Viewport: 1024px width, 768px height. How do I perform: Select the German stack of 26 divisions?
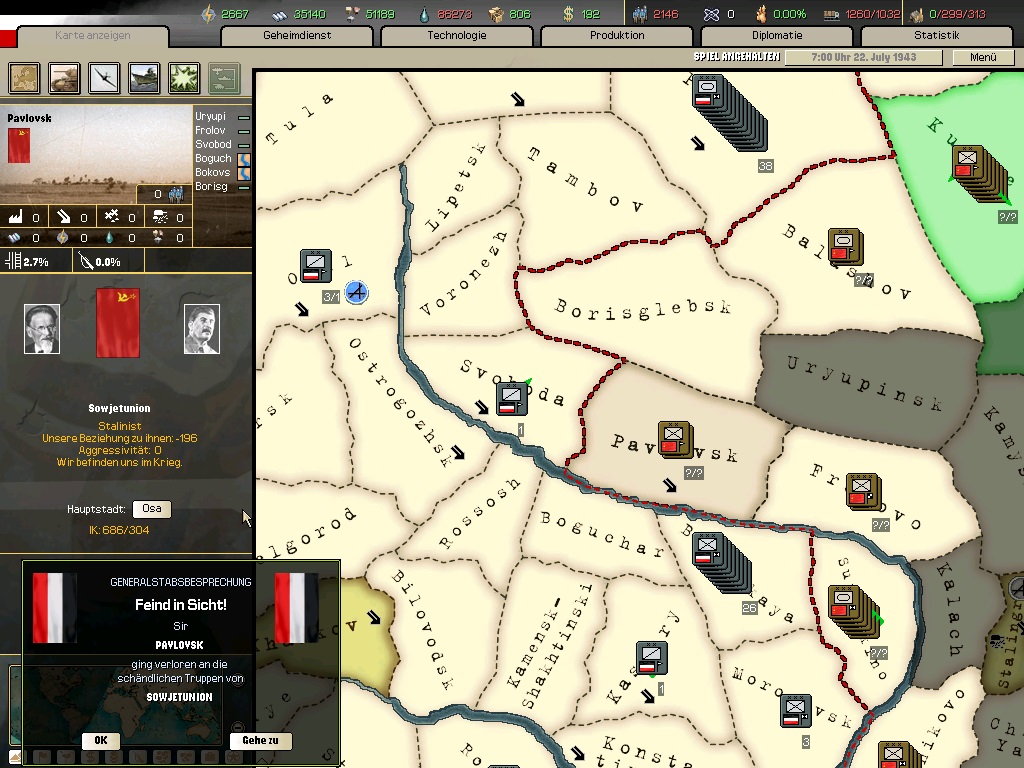(721, 562)
